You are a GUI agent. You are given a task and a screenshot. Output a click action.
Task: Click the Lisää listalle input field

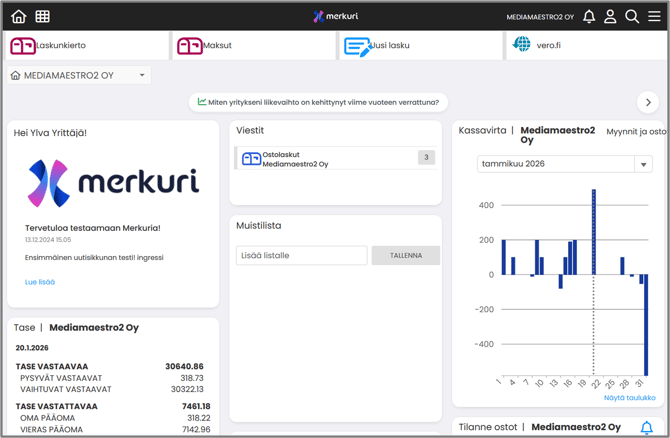302,256
